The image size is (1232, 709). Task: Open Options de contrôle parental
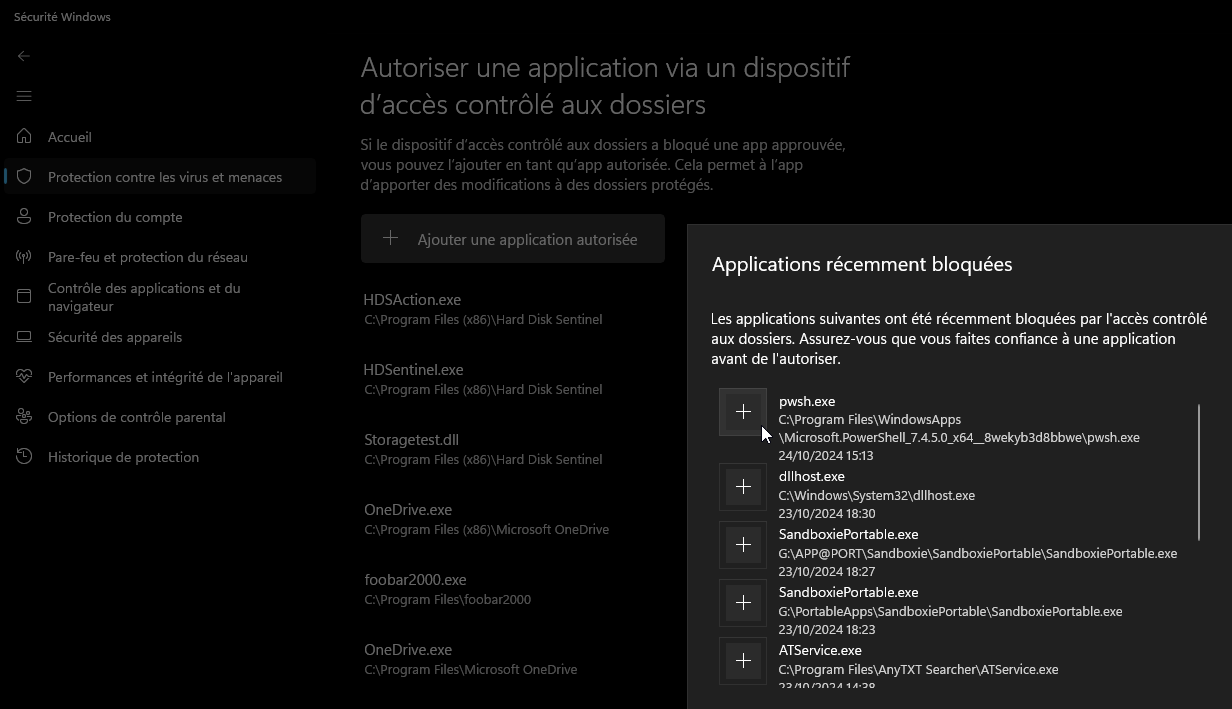137,417
